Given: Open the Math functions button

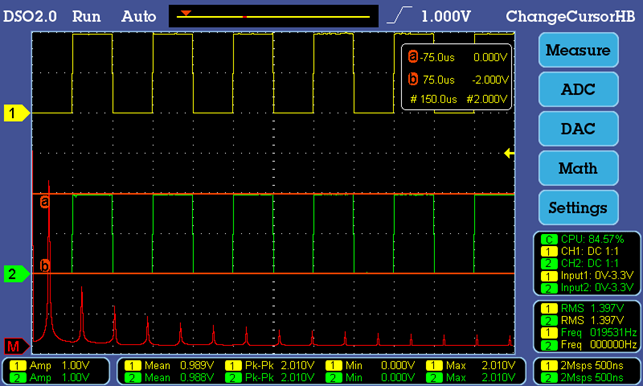Looking at the screenshot, I should pyautogui.click(x=578, y=168).
